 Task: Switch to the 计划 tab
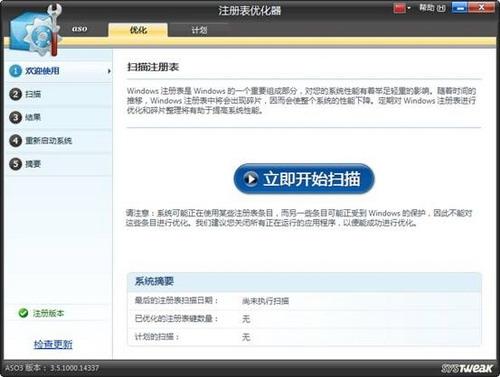(x=199, y=30)
